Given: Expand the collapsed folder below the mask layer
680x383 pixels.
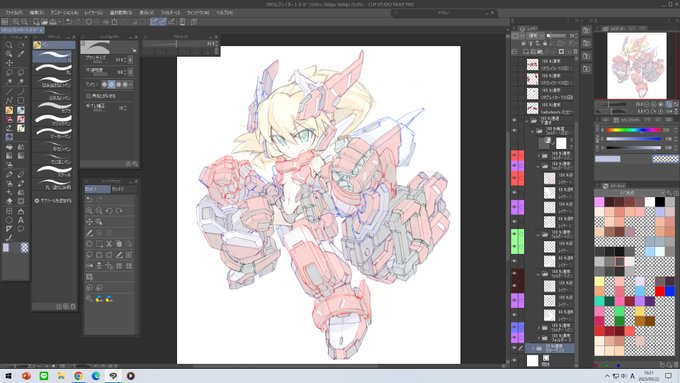Looking at the screenshot, I should (x=539, y=155).
